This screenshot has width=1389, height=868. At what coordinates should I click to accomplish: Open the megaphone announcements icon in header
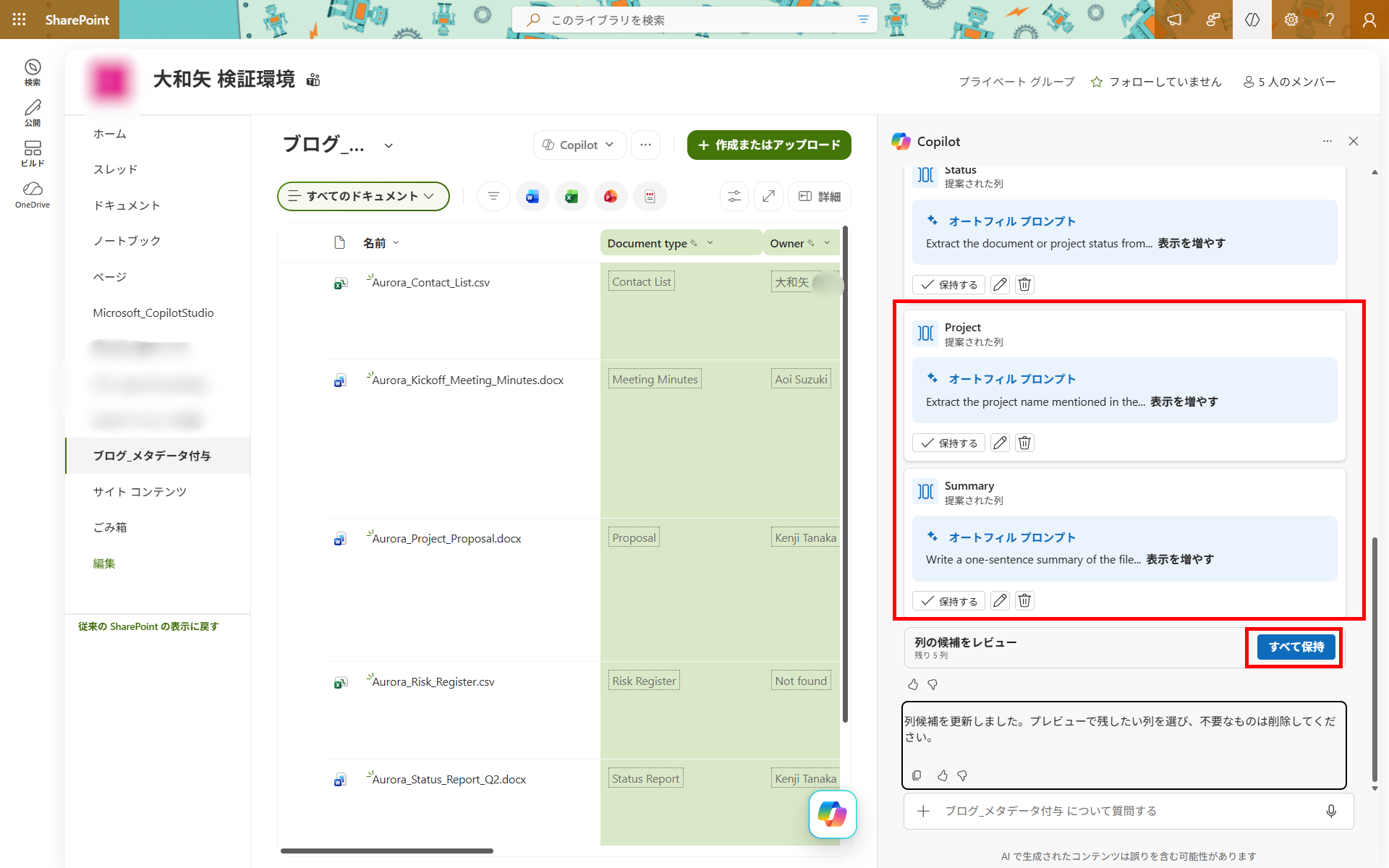(x=1174, y=20)
